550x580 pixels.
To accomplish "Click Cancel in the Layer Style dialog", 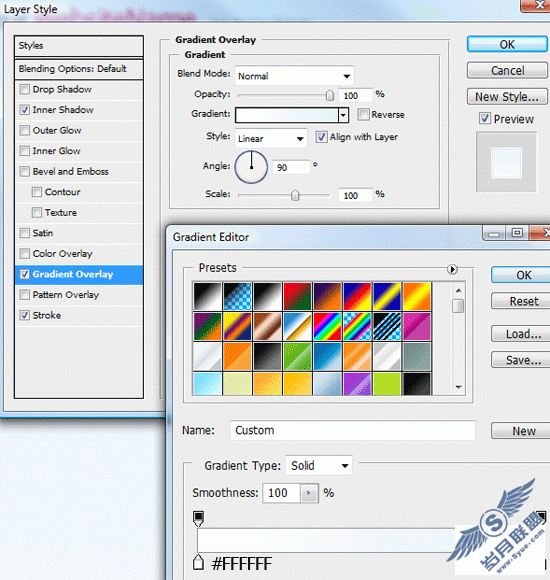I will pyautogui.click(x=507, y=70).
